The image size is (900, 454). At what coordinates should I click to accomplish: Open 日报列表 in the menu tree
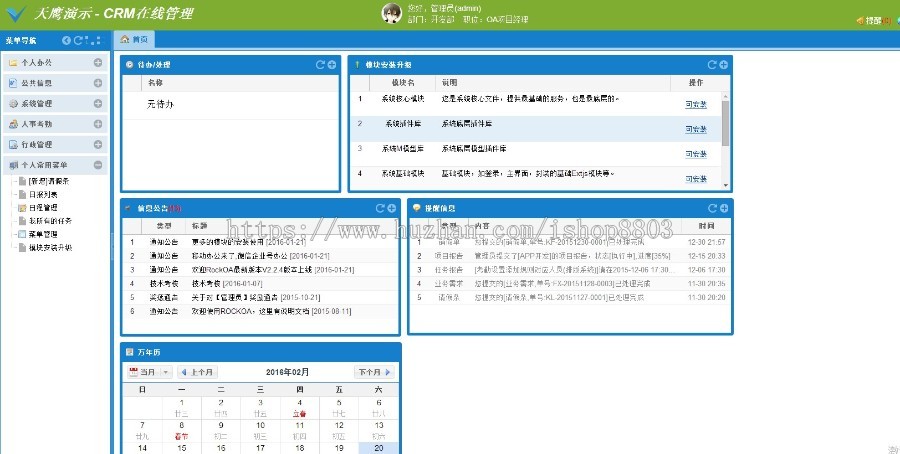pyautogui.click(x=43, y=195)
